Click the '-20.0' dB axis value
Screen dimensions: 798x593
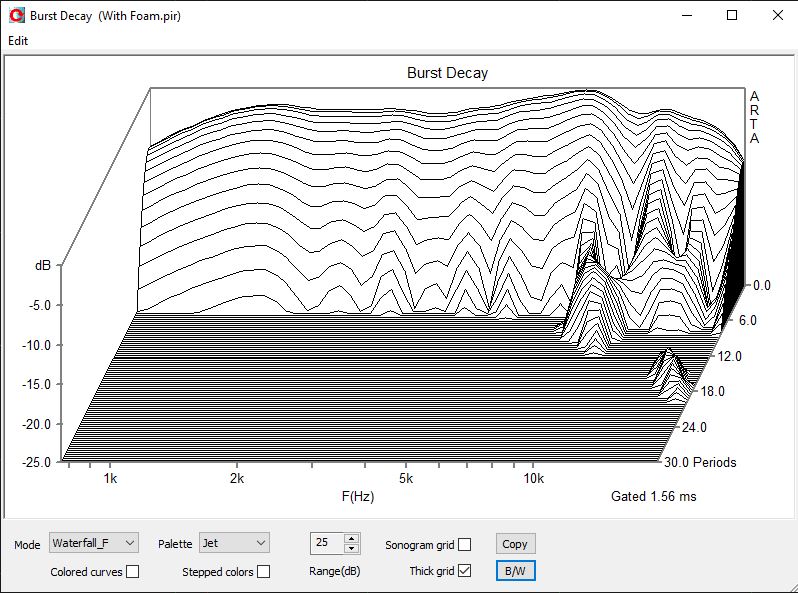[36, 424]
